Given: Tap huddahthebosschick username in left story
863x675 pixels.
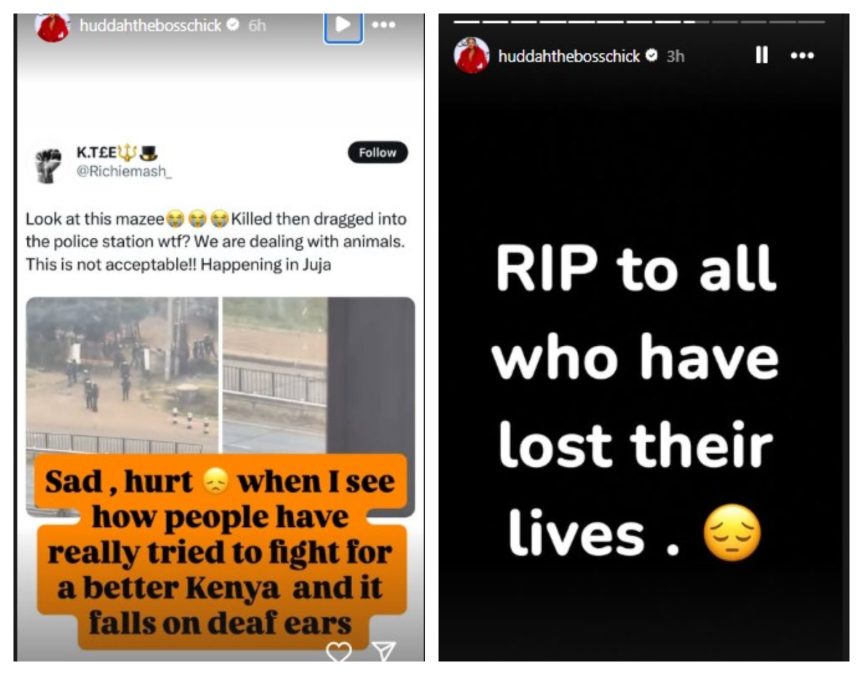Looking at the screenshot, I should (150, 25).
